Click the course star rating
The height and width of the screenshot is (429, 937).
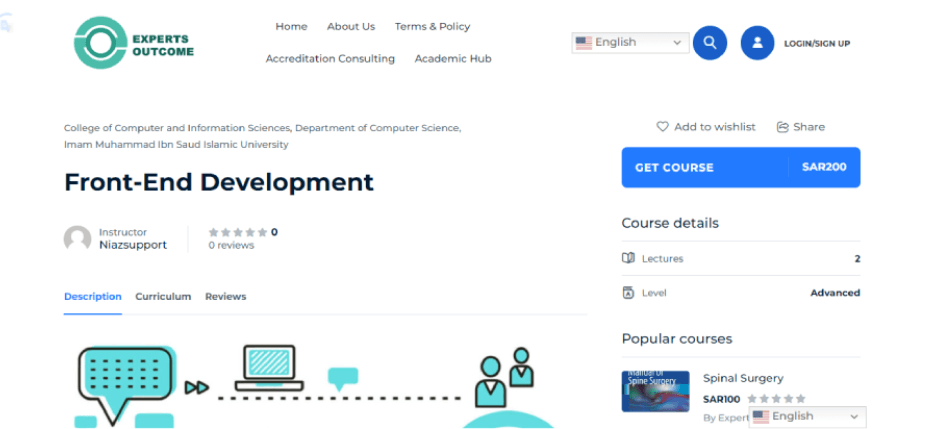[x=237, y=232]
